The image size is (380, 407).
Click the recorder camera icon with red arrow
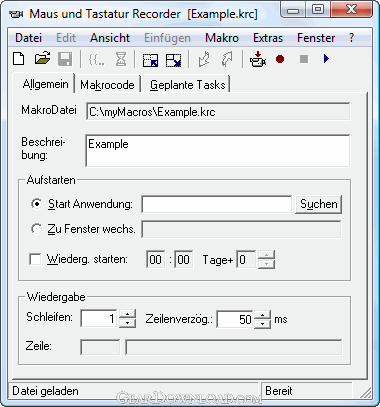(x=258, y=59)
